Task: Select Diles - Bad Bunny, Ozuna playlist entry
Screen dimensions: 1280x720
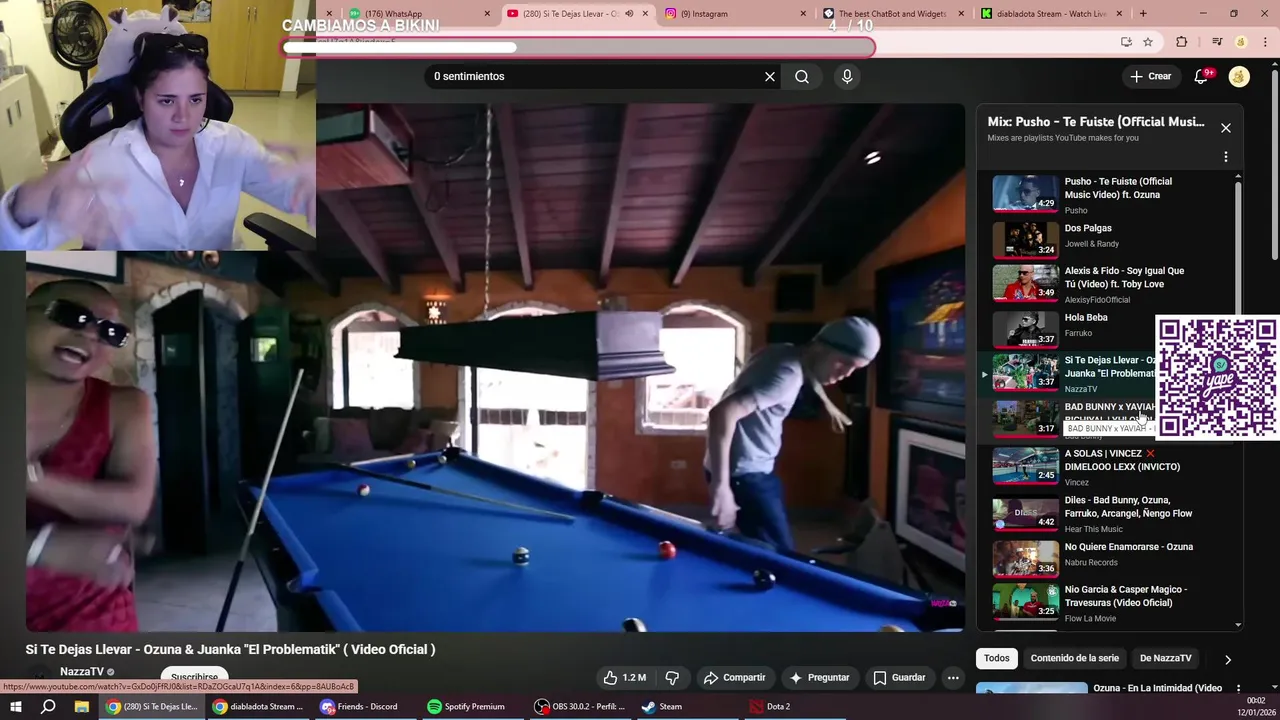Action: click(1108, 514)
